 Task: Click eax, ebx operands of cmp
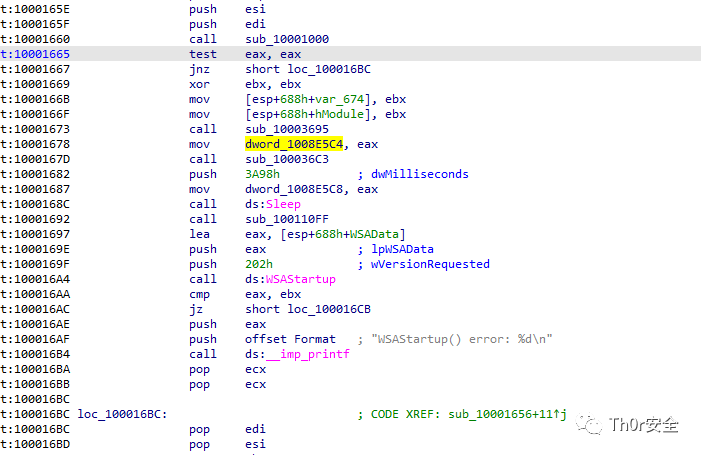tap(273, 295)
